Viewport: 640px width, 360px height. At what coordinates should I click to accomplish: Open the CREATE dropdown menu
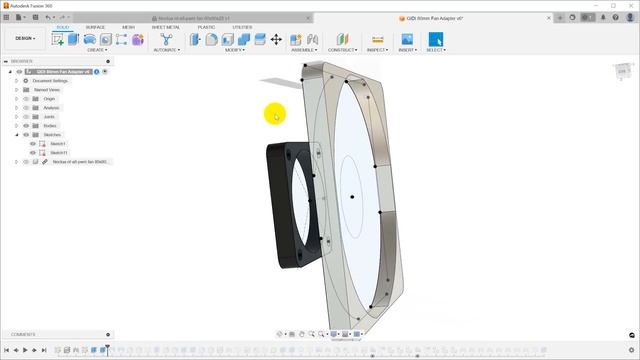pos(97,50)
